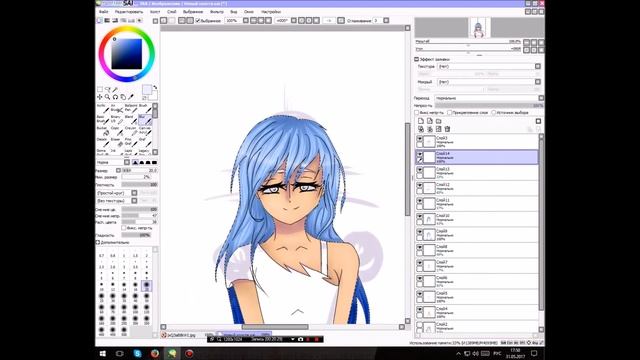The width and height of the screenshot is (640, 360).
Task: Toggle preserve opacity checkbox above layers
Action: coord(417,112)
